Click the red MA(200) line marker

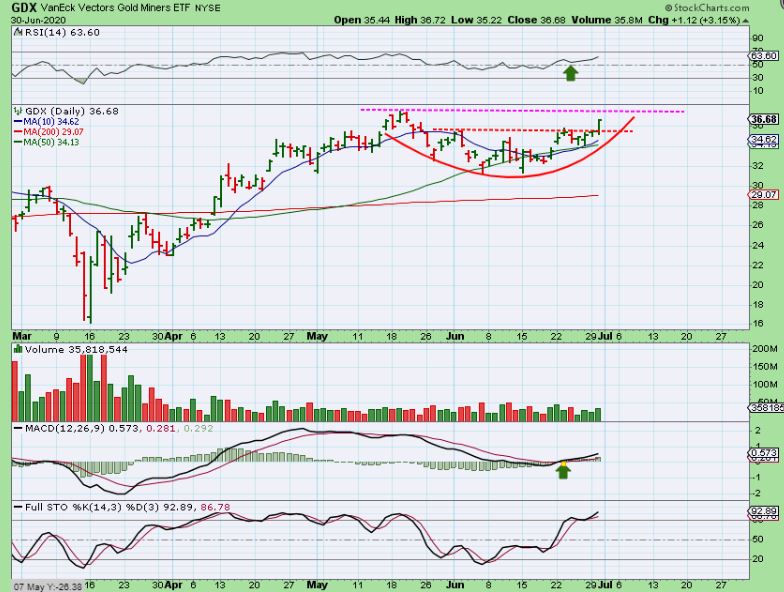pos(18,132)
